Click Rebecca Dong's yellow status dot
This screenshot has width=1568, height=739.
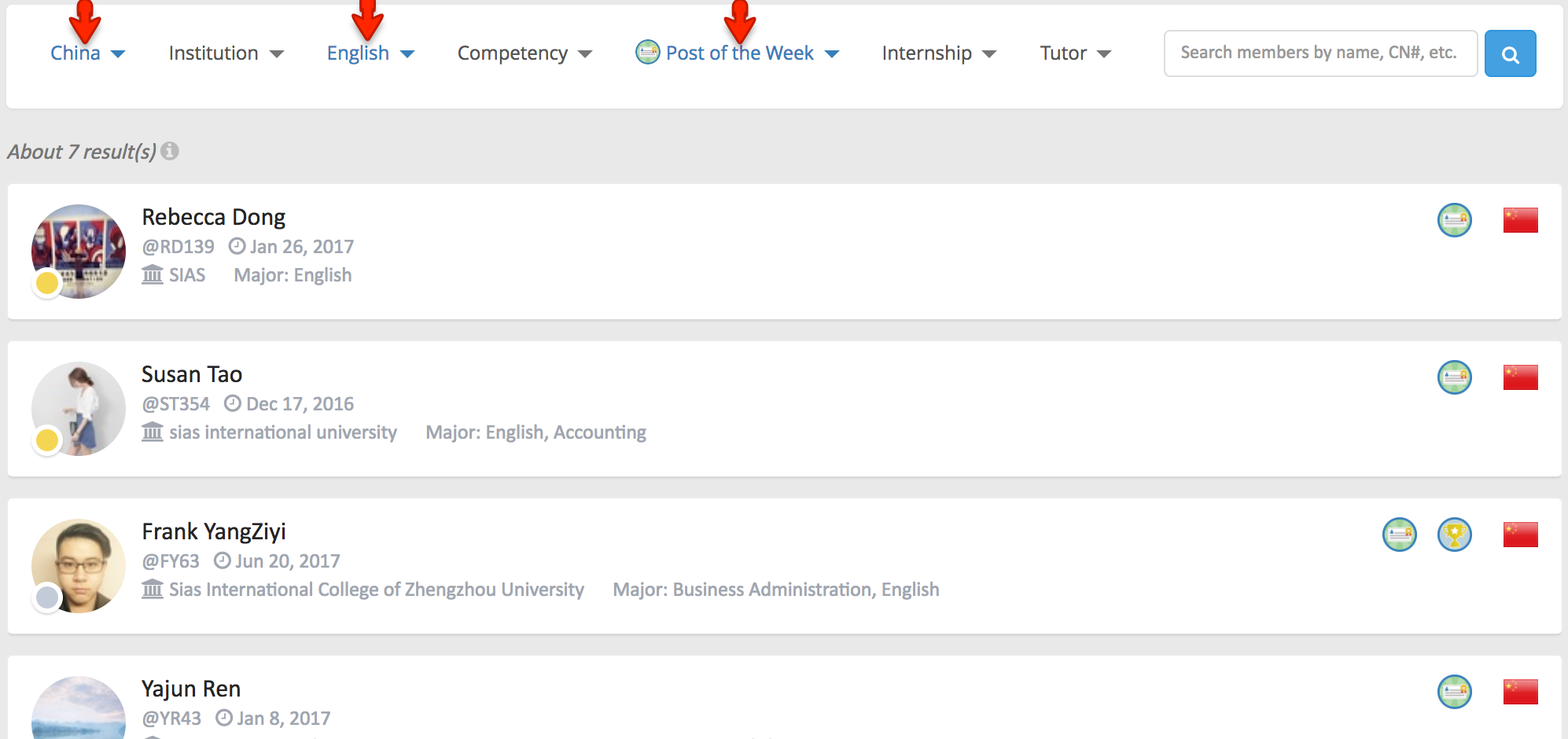47,283
